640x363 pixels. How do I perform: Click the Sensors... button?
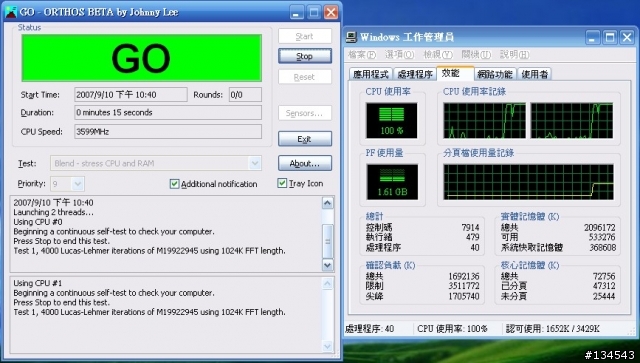pos(304,113)
